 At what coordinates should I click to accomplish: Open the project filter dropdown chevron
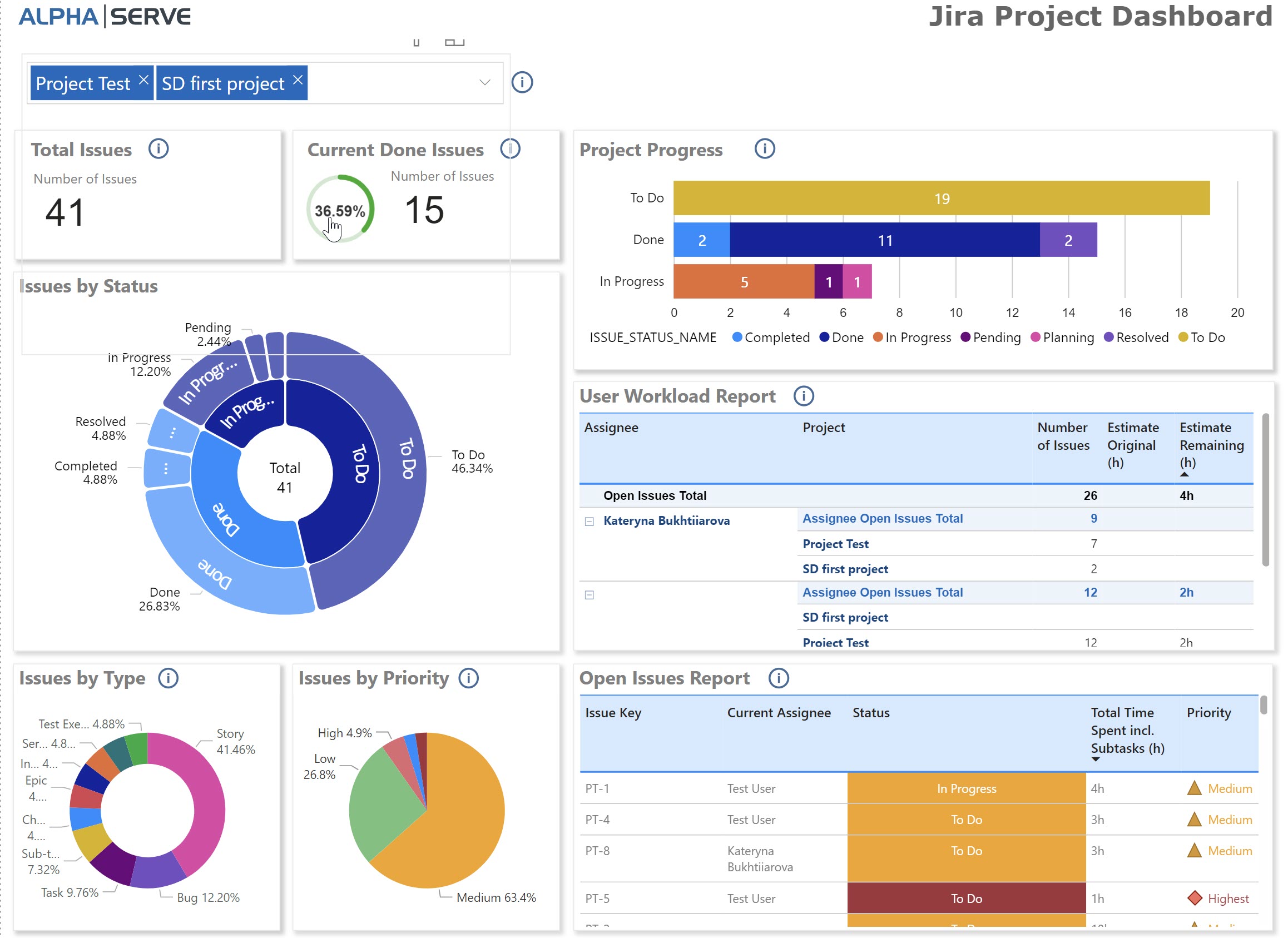tap(484, 83)
